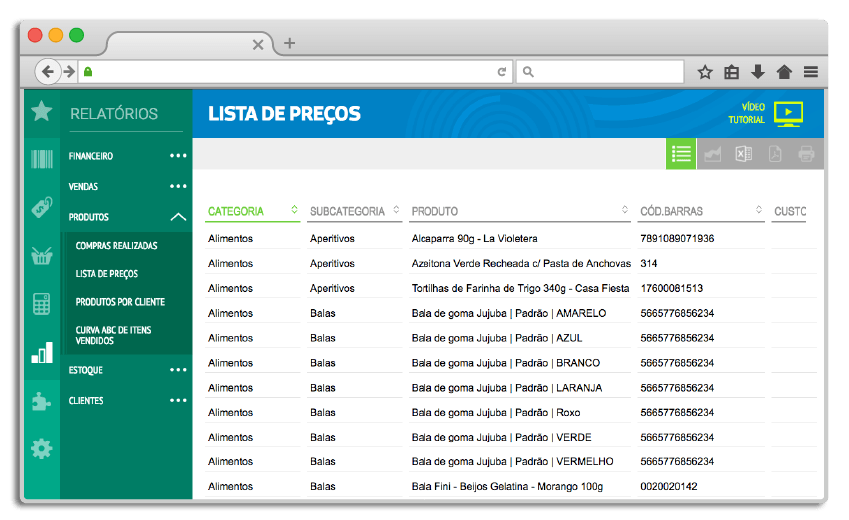
Task: Switch to list view icon
Action: point(681,154)
